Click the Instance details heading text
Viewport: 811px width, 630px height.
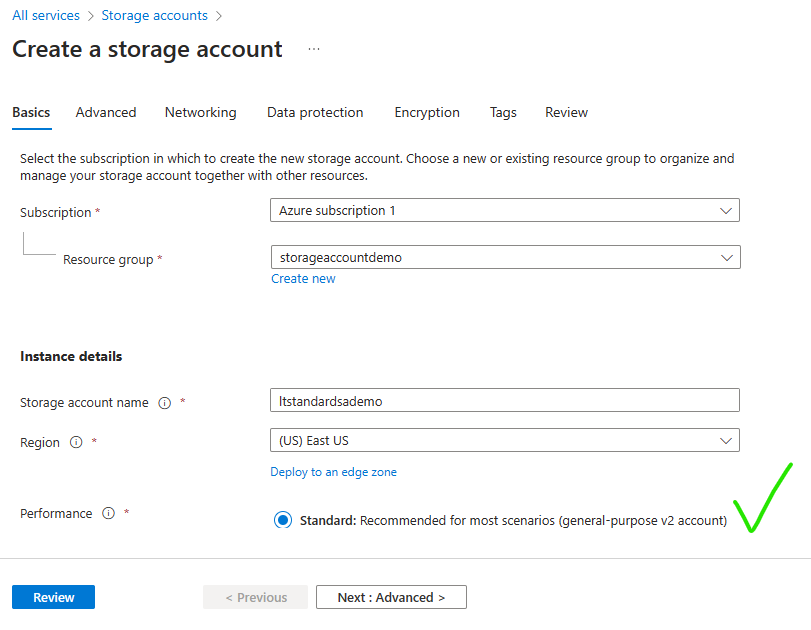[x=71, y=356]
